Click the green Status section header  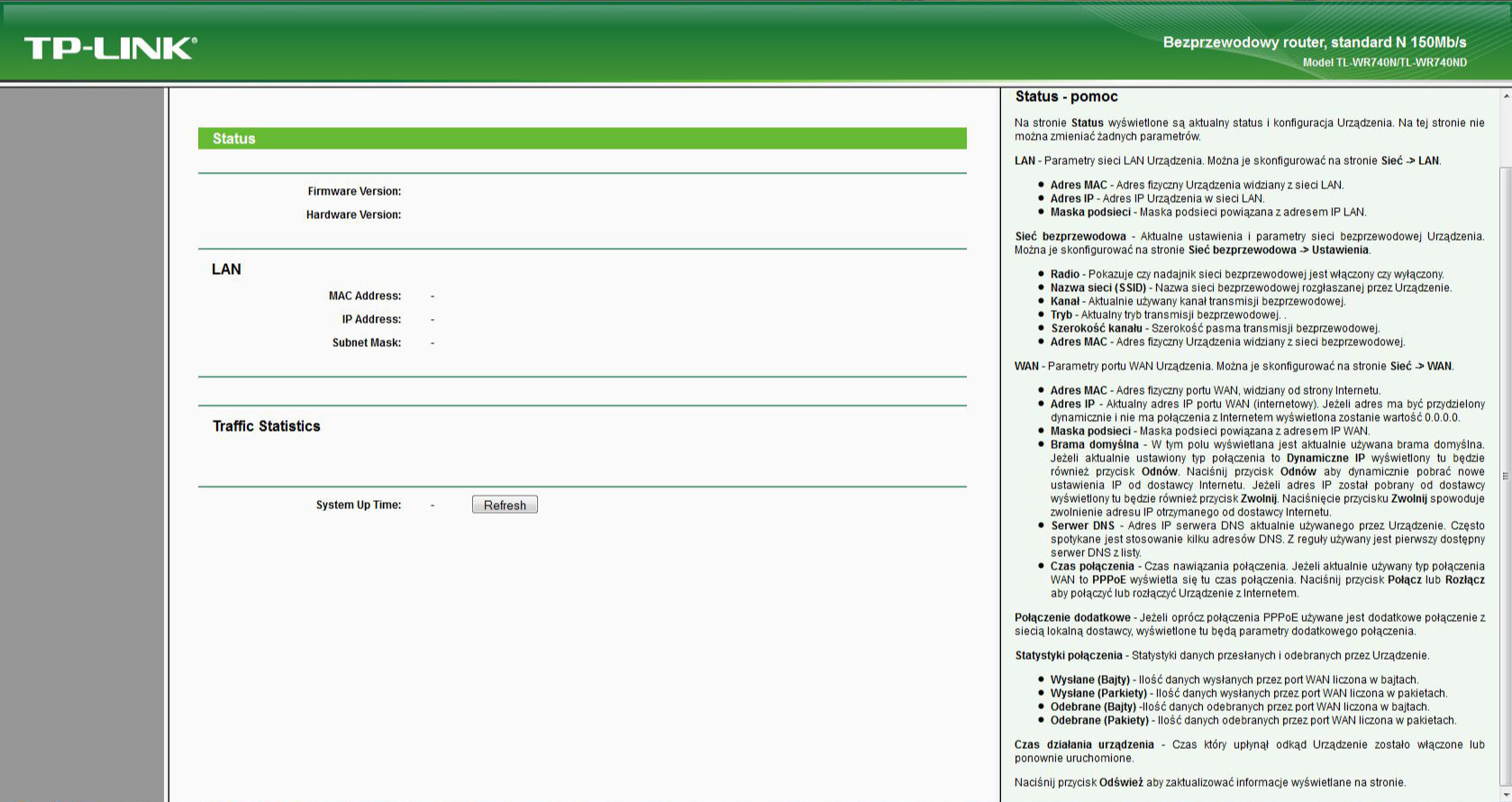pyautogui.click(x=582, y=139)
